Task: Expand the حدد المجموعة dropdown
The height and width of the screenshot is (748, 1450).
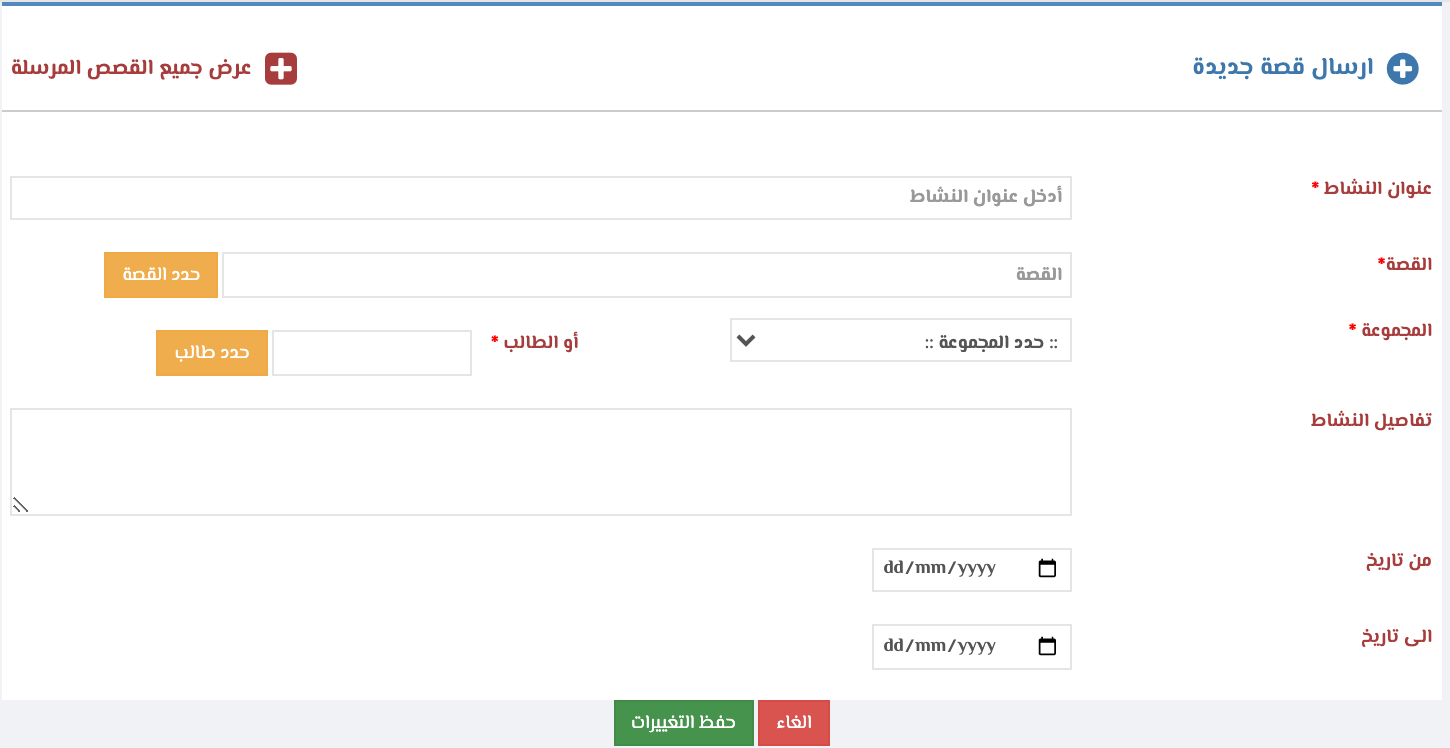Action: [900, 341]
